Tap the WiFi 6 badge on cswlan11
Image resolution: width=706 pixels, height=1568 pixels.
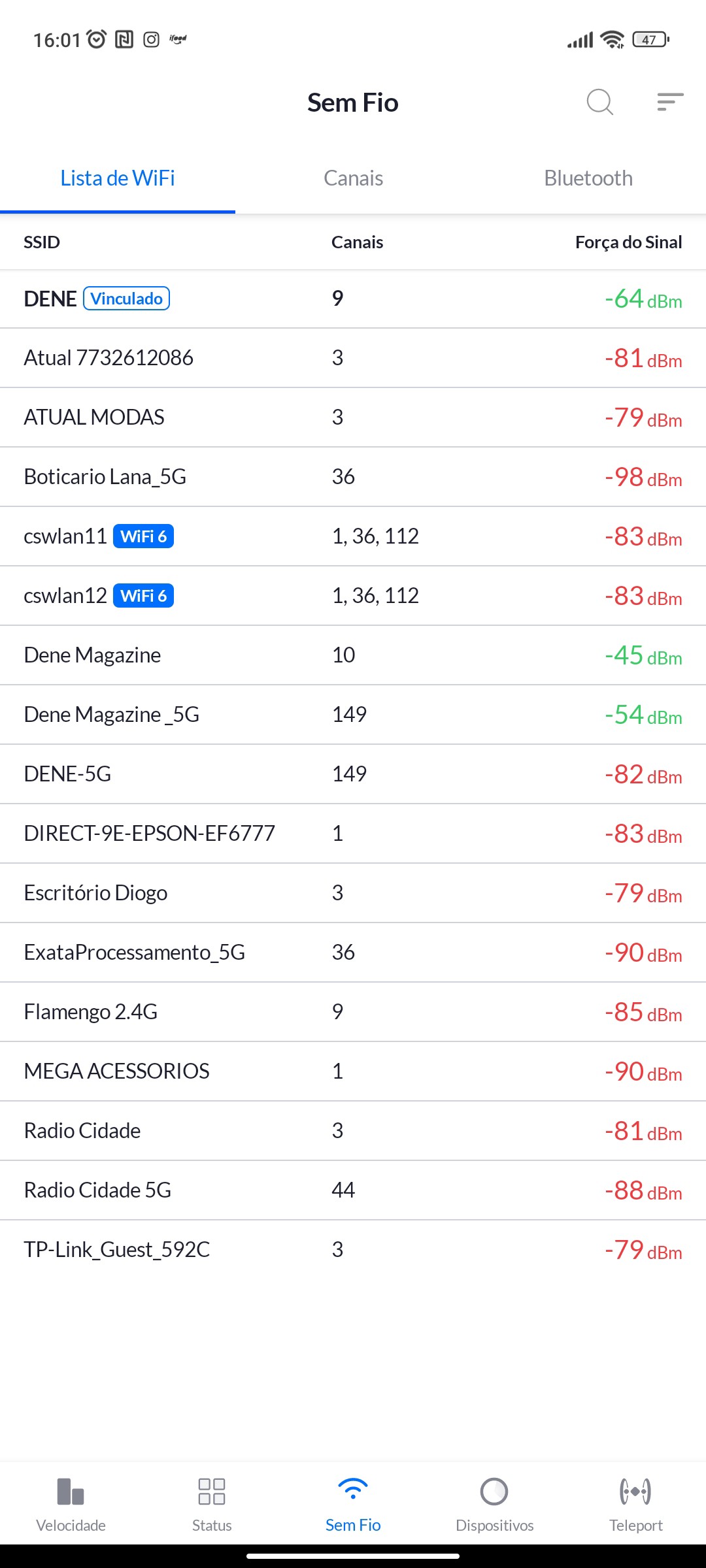pyautogui.click(x=144, y=536)
